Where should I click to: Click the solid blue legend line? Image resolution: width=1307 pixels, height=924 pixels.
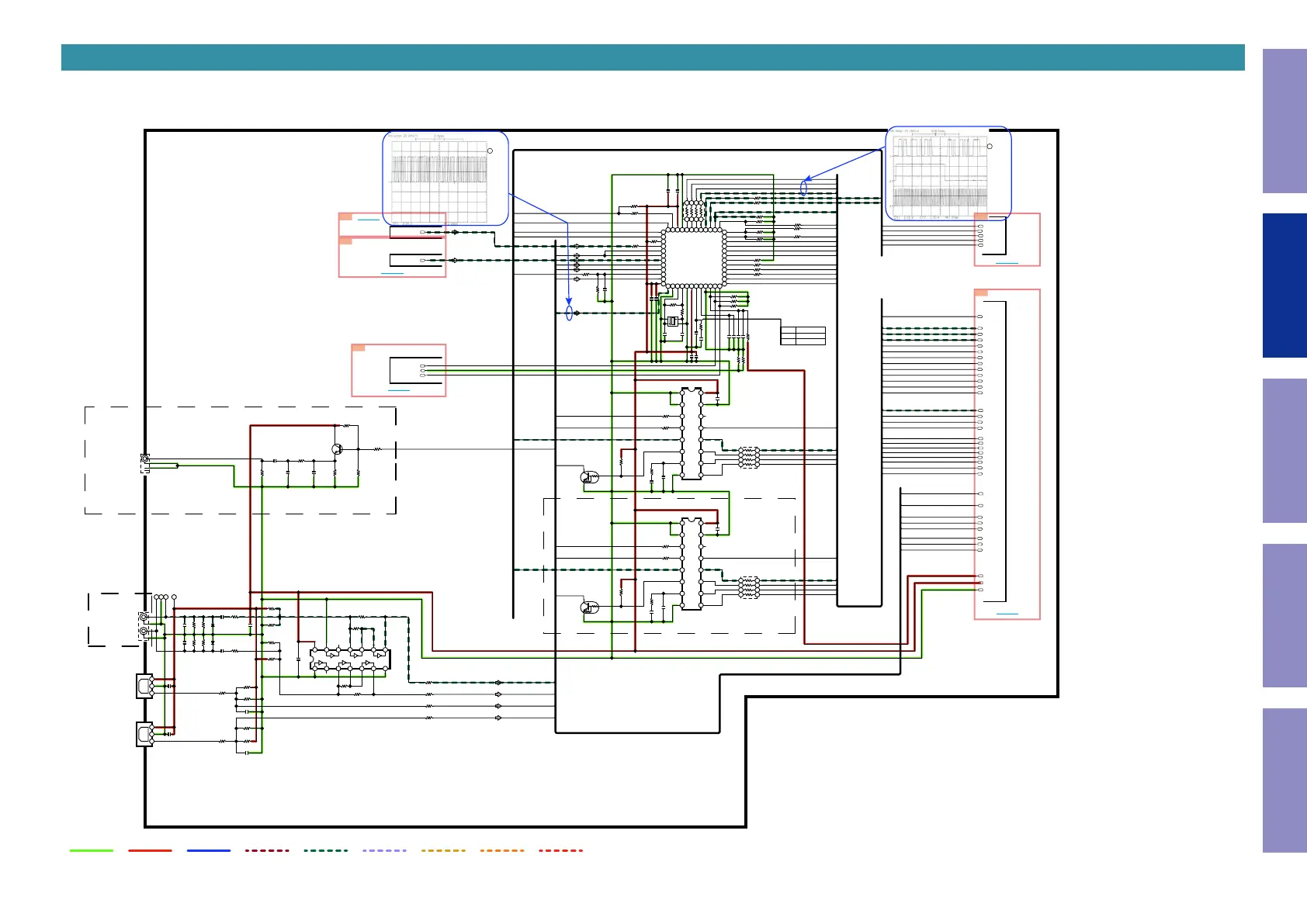tap(209, 850)
